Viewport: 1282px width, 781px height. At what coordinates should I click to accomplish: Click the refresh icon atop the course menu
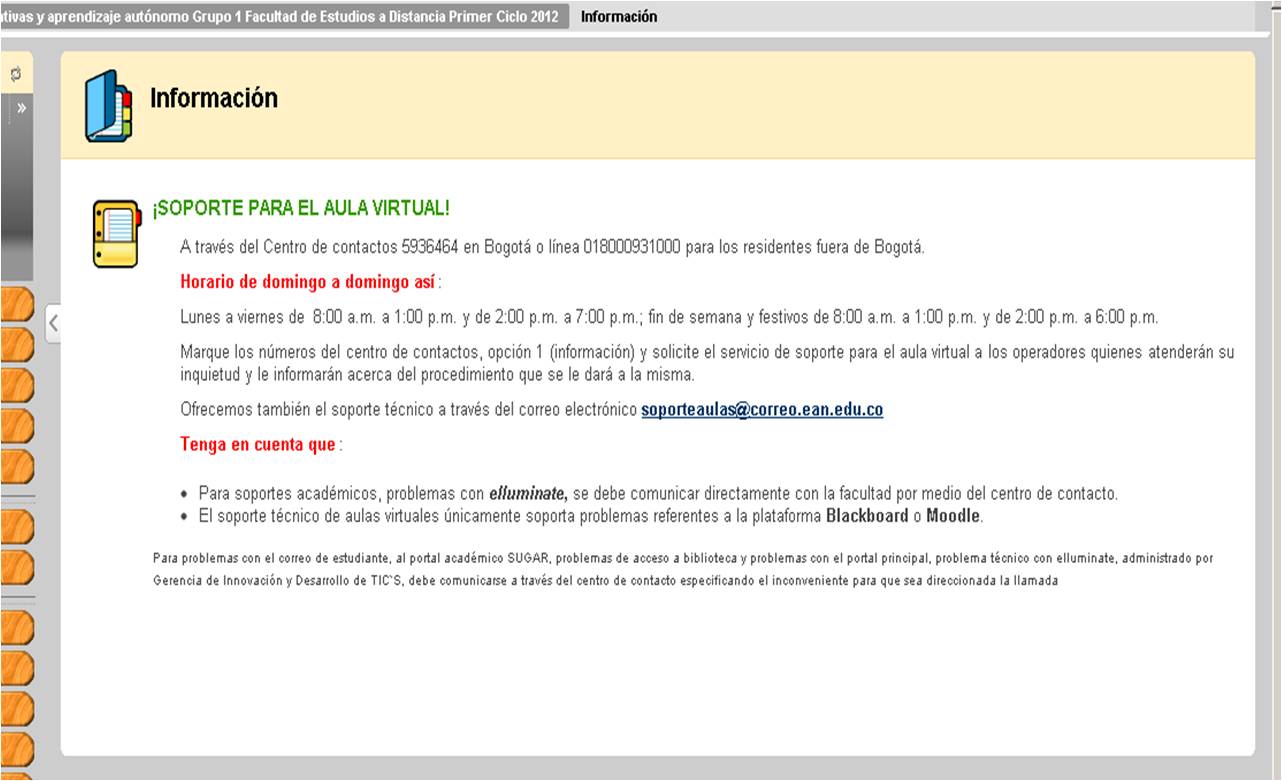coord(16,73)
